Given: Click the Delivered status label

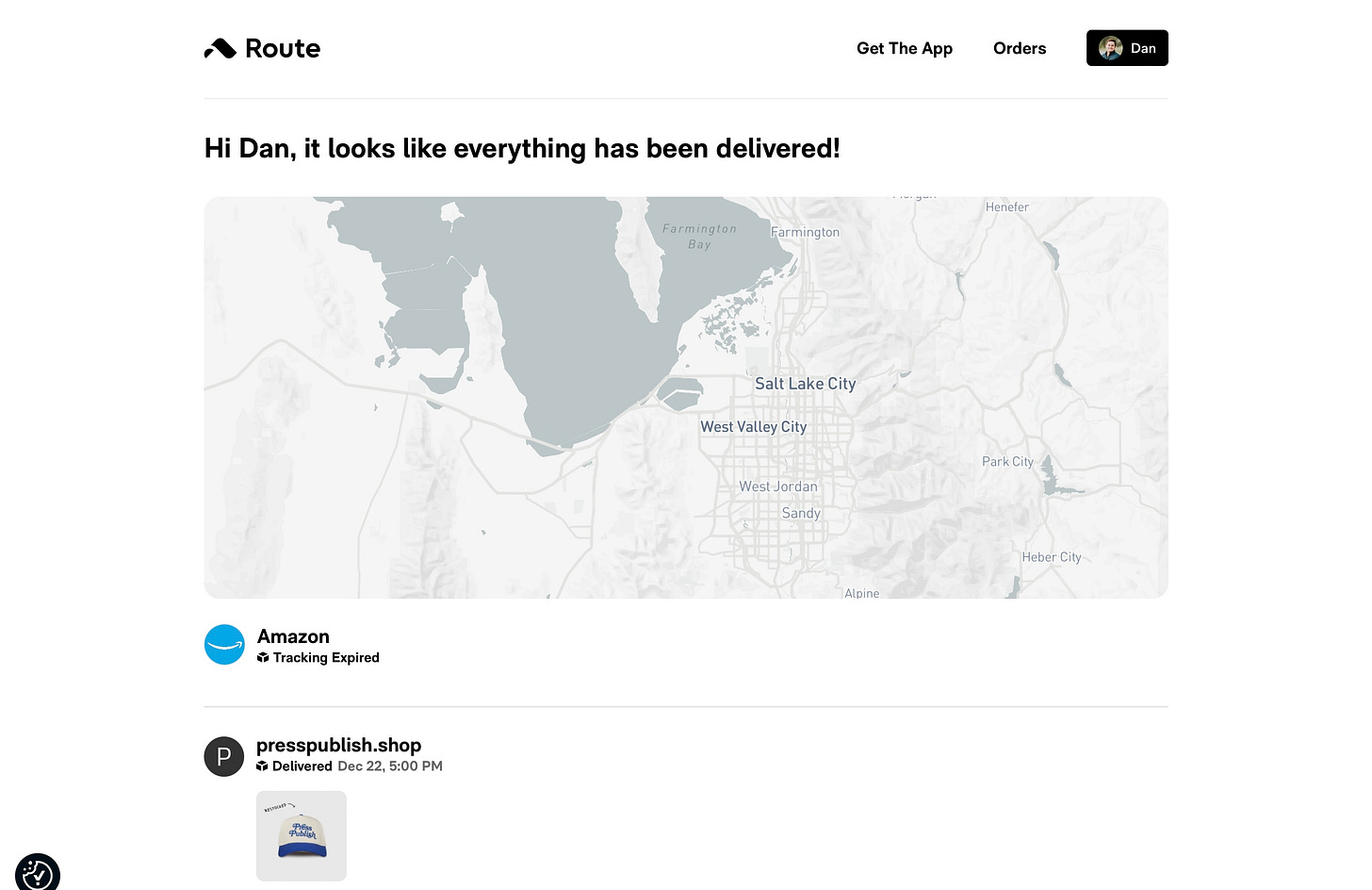Looking at the screenshot, I should [x=302, y=766].
